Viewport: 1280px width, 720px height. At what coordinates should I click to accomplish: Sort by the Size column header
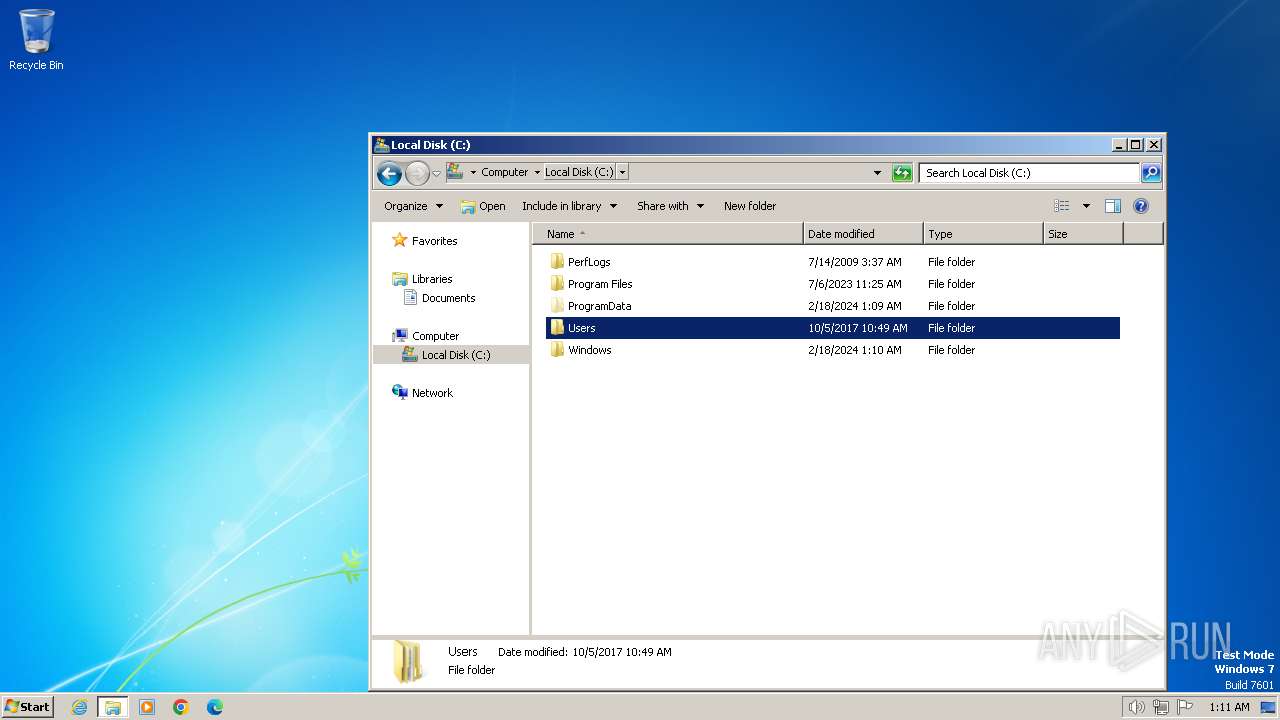click(1083, 234)
